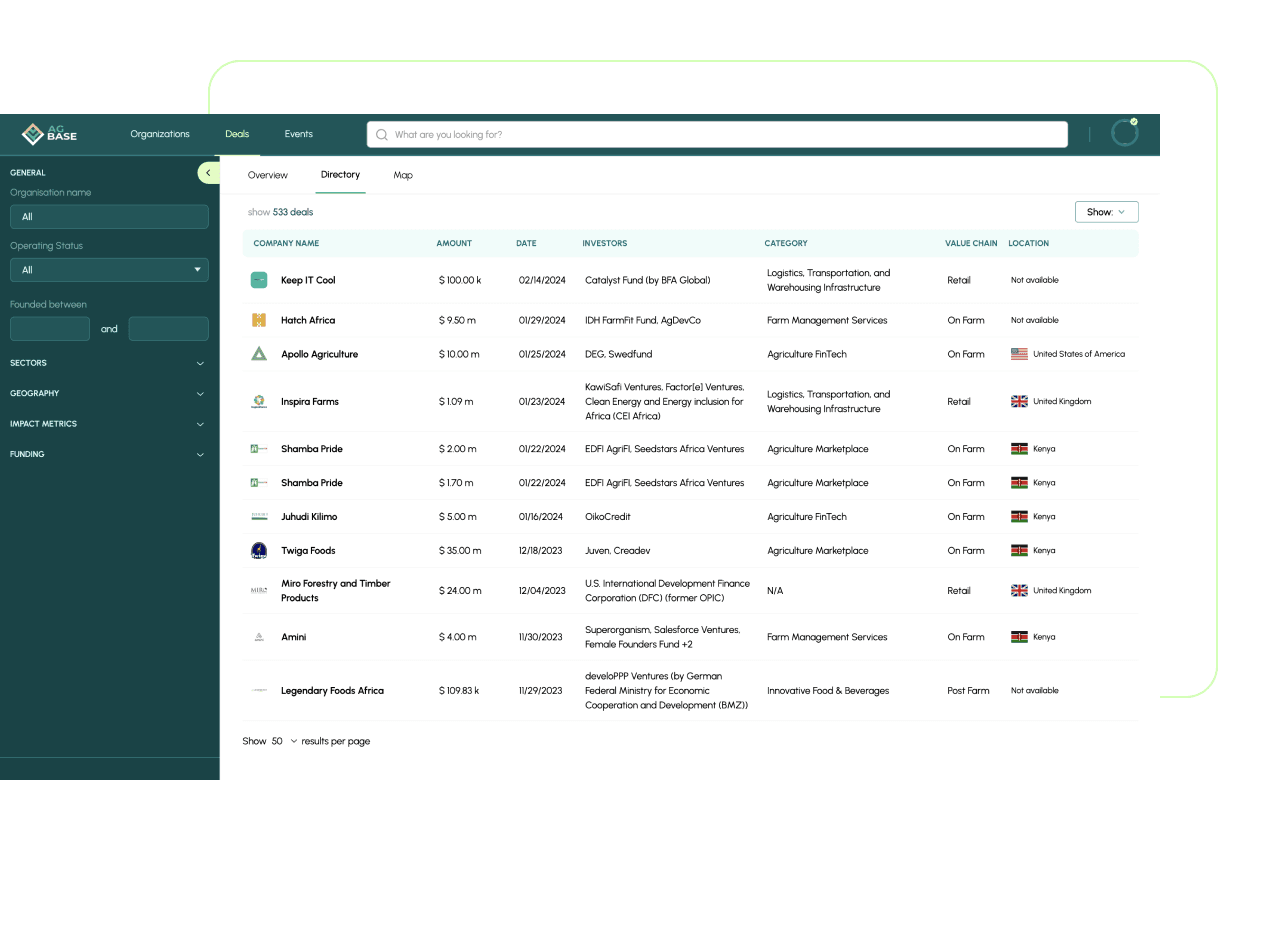Click the UK flag in Miro Forestry row

pos(1019,591)
